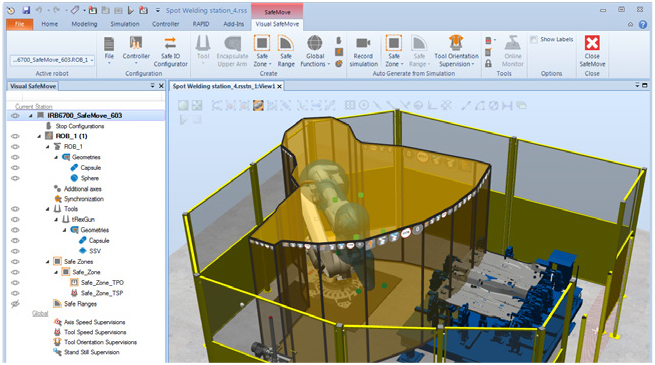Click the Close SafeMove red X icon
This screenshot has width=655, height=365.
592,43
